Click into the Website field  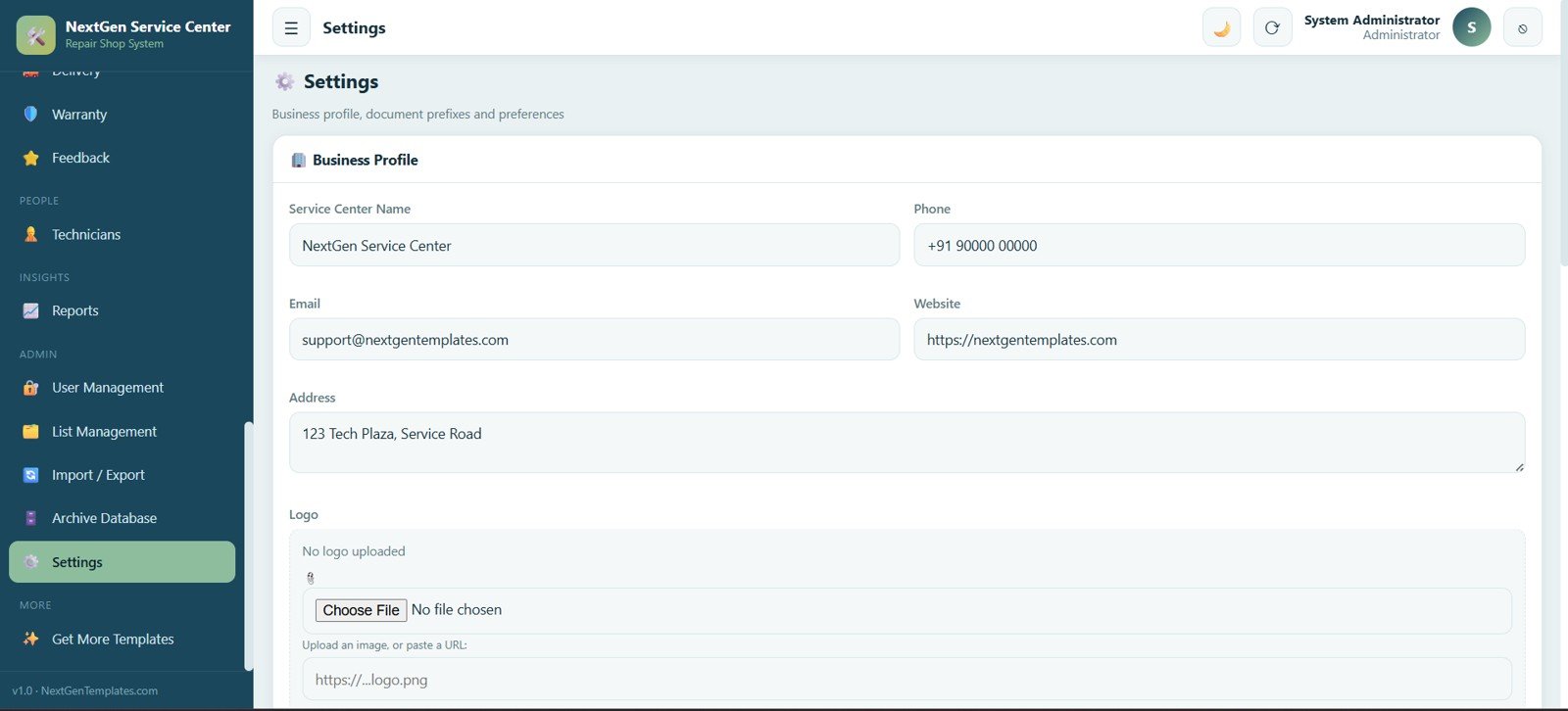pyautogui.click(x=1219, y=339)
